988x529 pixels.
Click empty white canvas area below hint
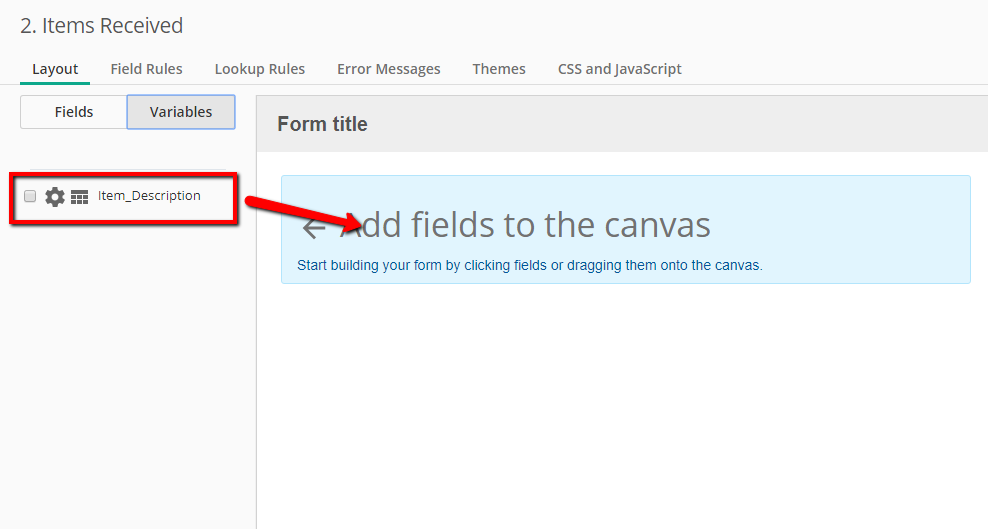[x=622, y=403]
